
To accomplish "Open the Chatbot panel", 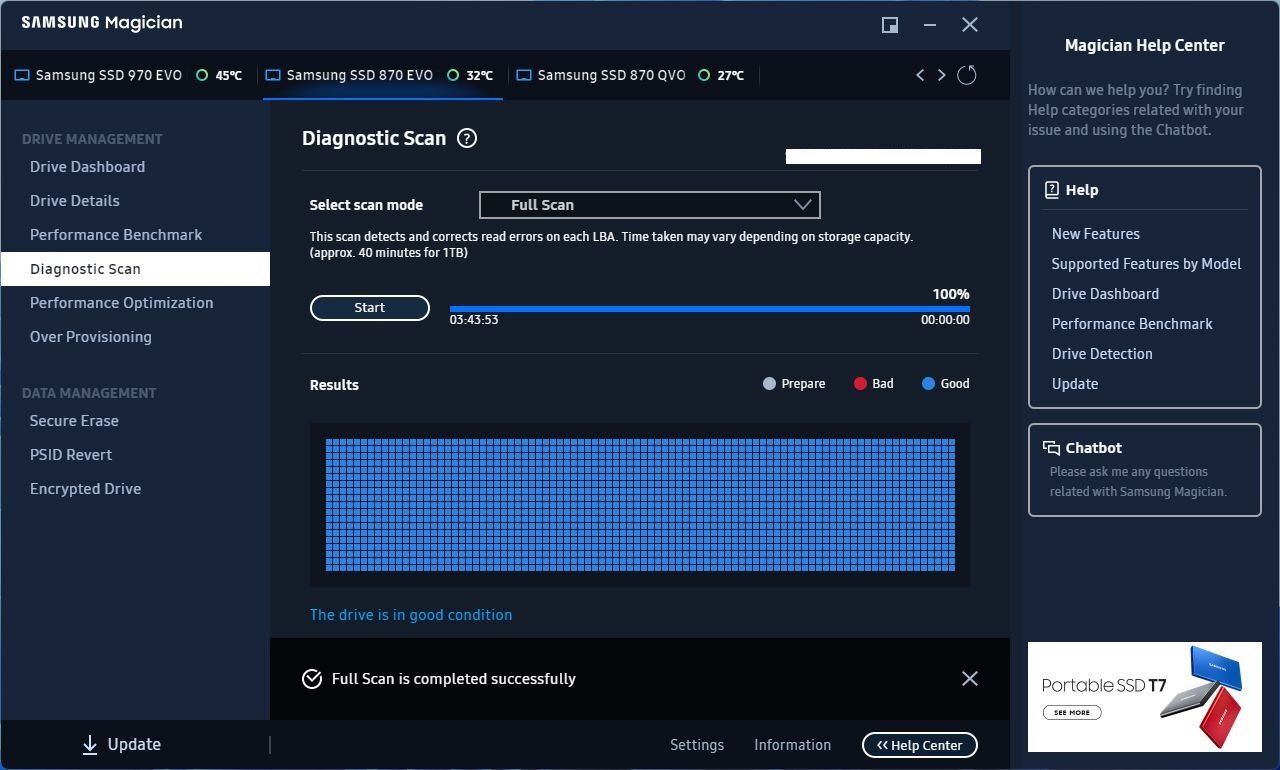I will [1145, 470].
